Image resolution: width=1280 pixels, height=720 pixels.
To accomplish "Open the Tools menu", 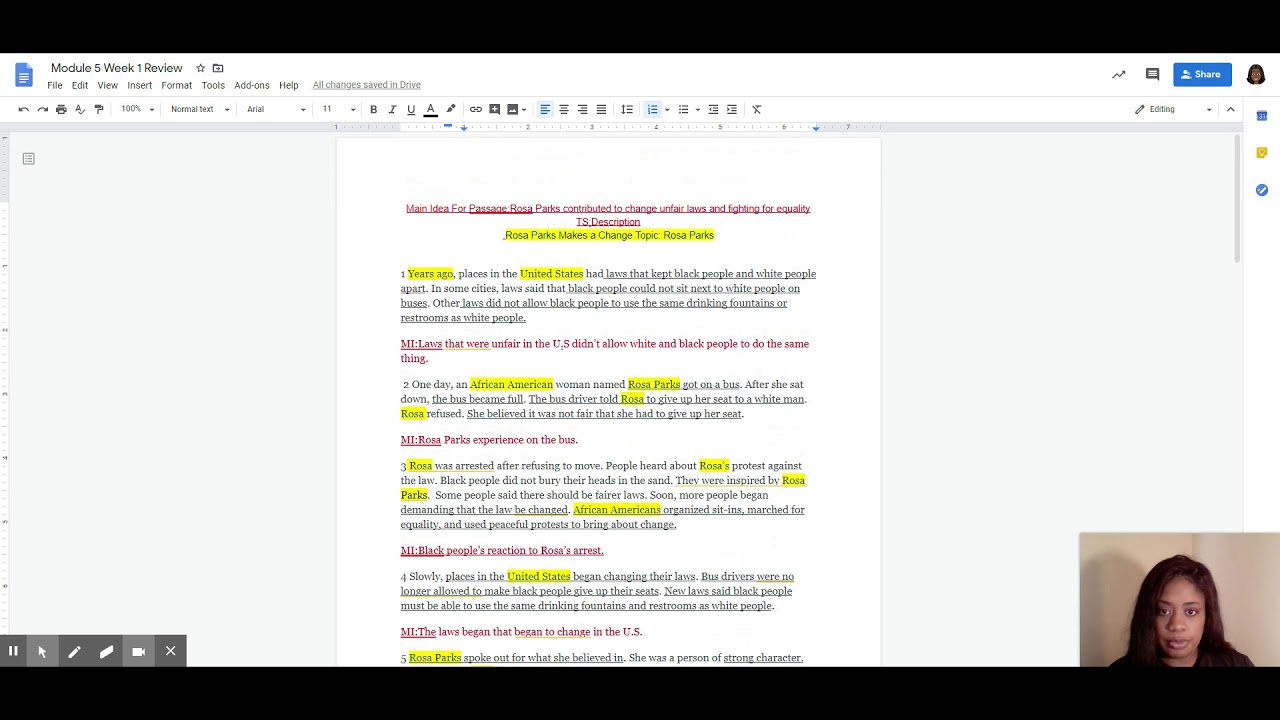I will coord(213,85).
